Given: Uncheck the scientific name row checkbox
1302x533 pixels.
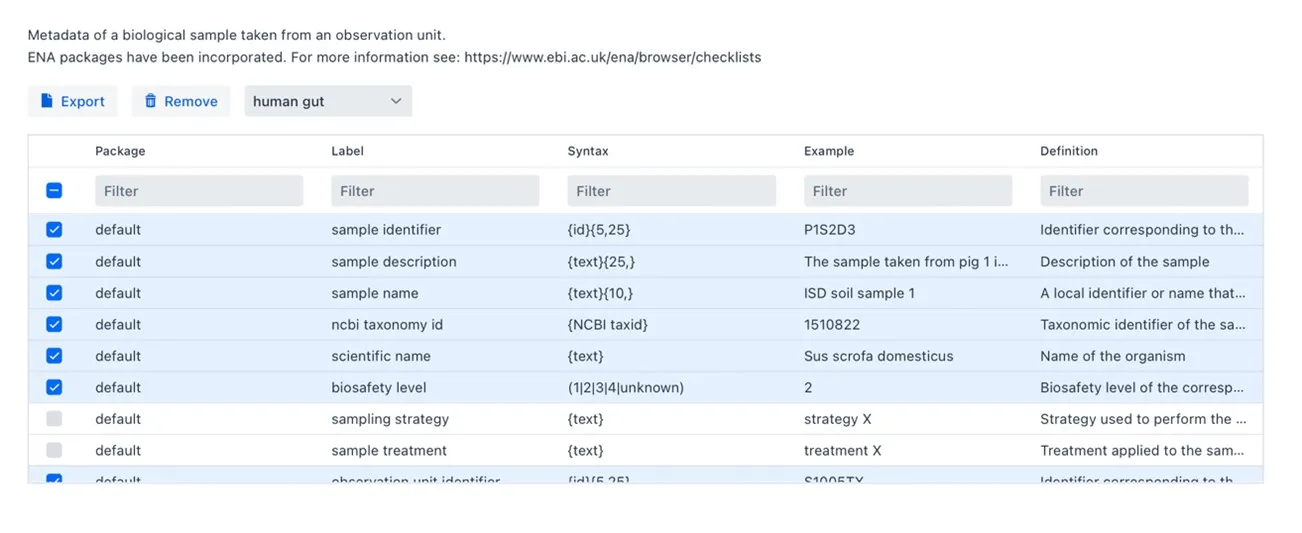Looking at the screenshot, I should pyautogui.click(x=54, y=356).
